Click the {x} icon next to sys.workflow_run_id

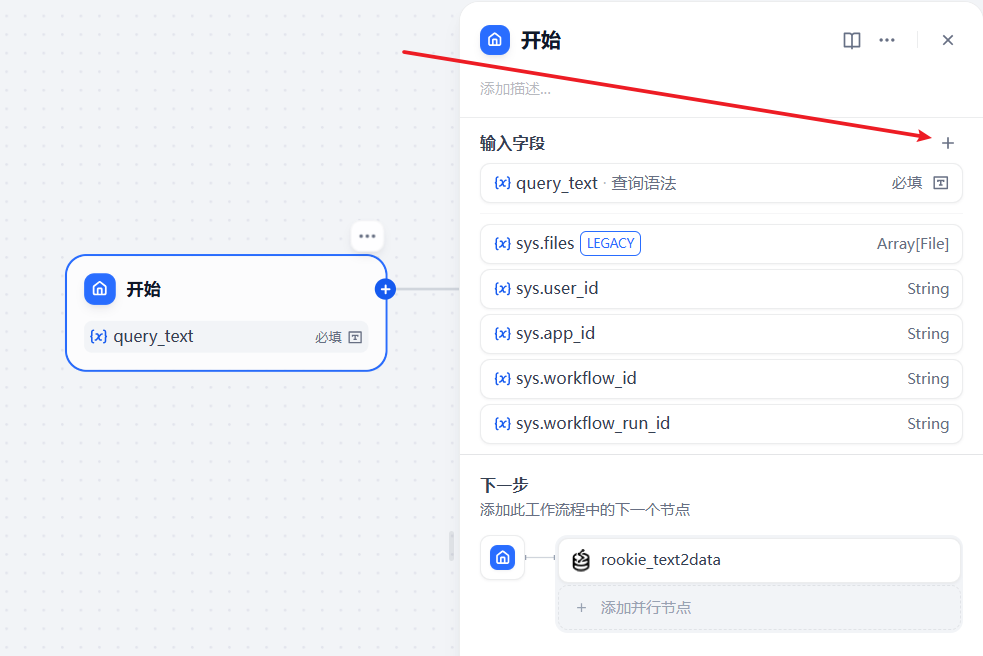(x=503, y=423)
